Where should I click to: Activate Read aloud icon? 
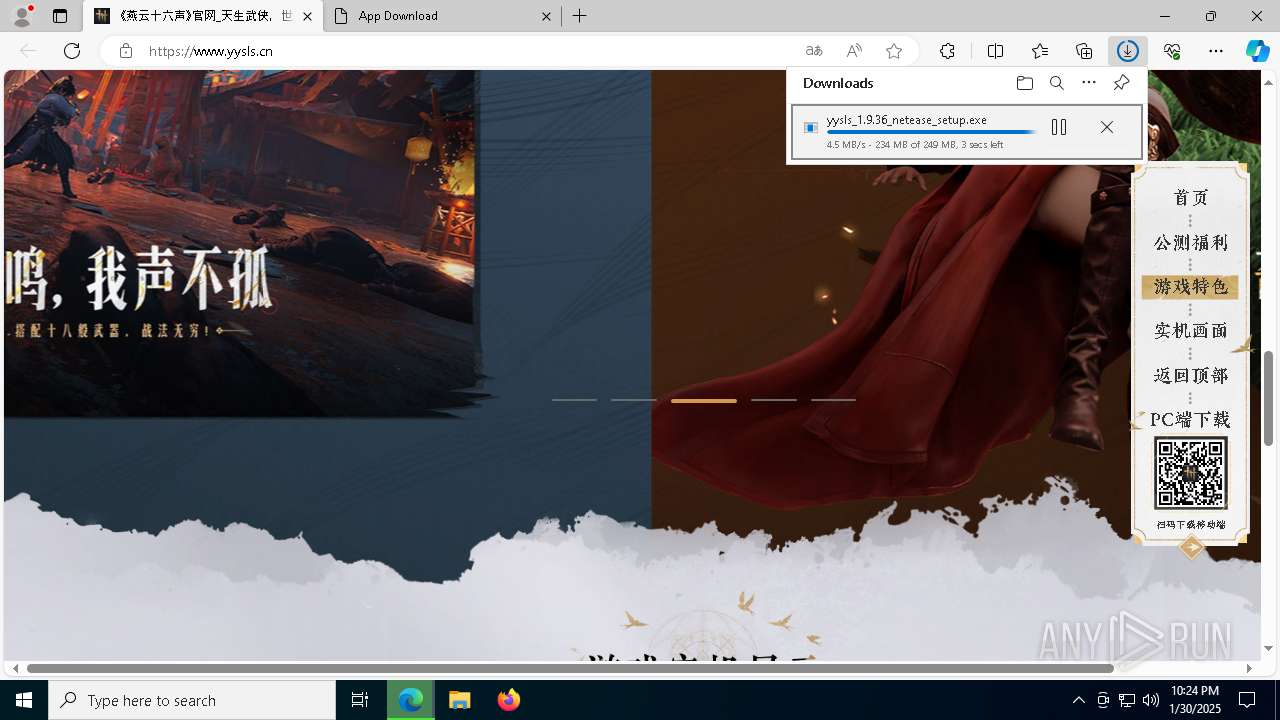(x=854, y=51)
